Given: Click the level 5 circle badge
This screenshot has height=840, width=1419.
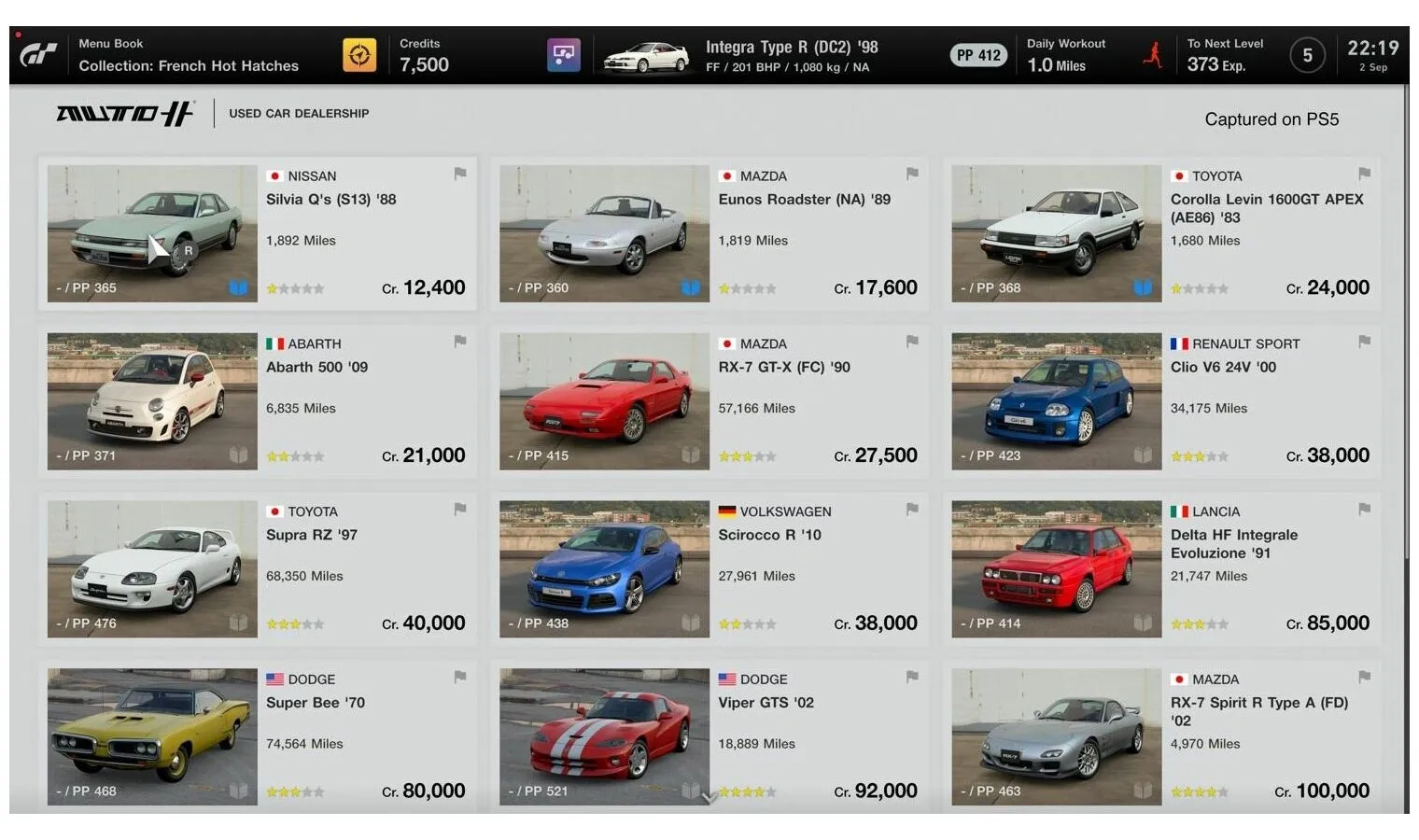Looking at the screenshot, I should 1307,56.
